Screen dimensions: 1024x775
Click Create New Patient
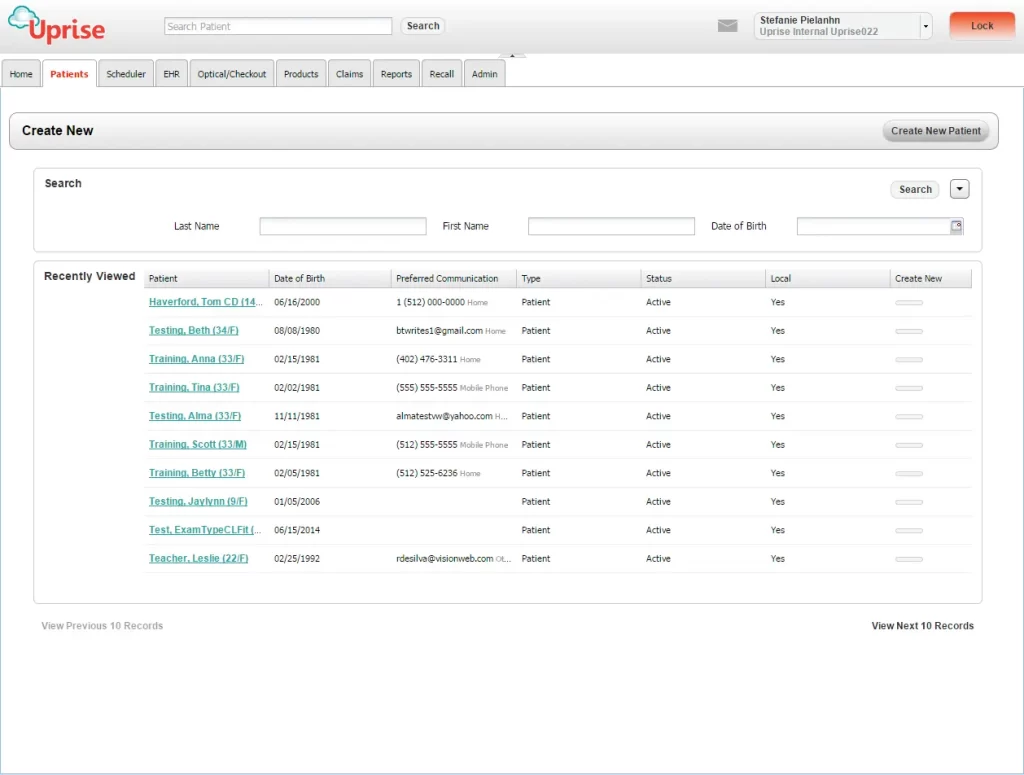point(935,130)
